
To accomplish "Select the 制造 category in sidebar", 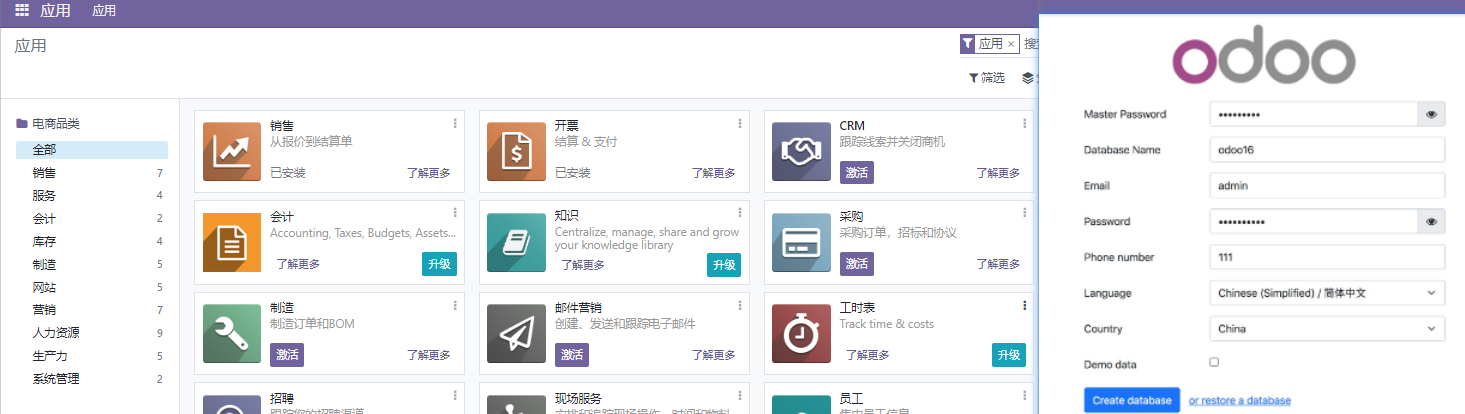I will pyautogui.click(x=92, y=264).
